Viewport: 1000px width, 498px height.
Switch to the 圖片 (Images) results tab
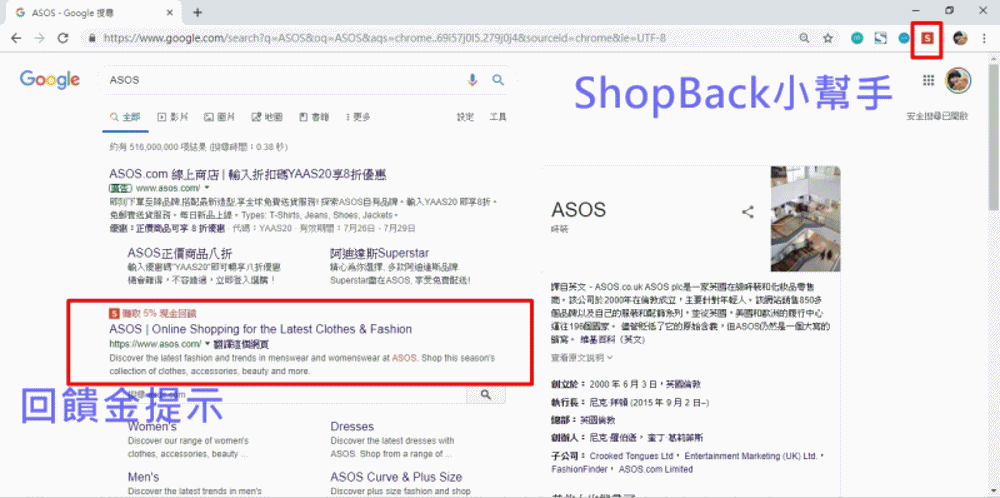[220, 117]
